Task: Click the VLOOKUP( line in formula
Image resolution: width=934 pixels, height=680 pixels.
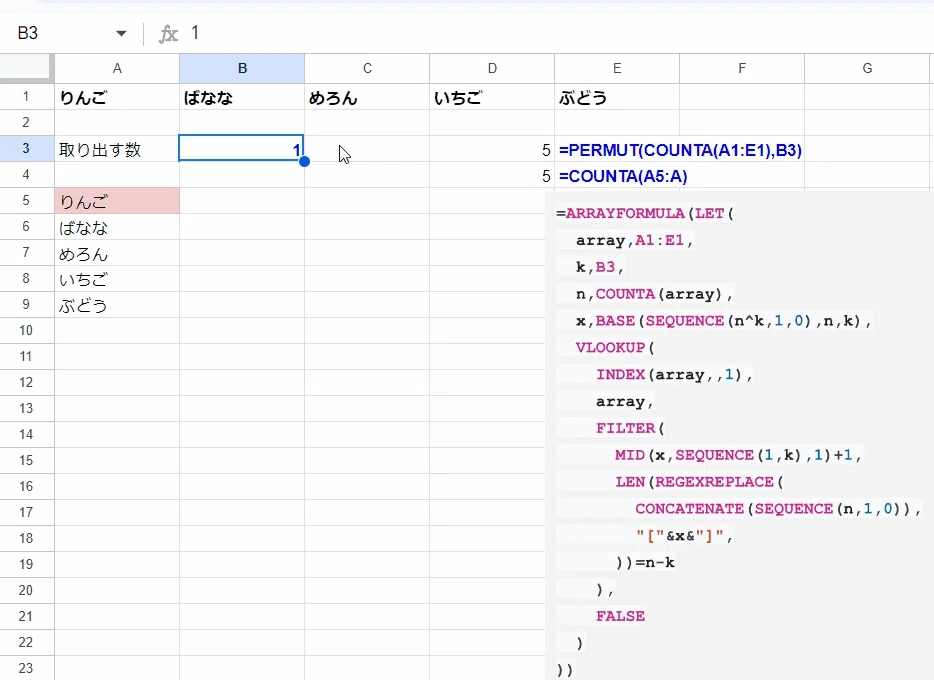Action: [615, 348]
